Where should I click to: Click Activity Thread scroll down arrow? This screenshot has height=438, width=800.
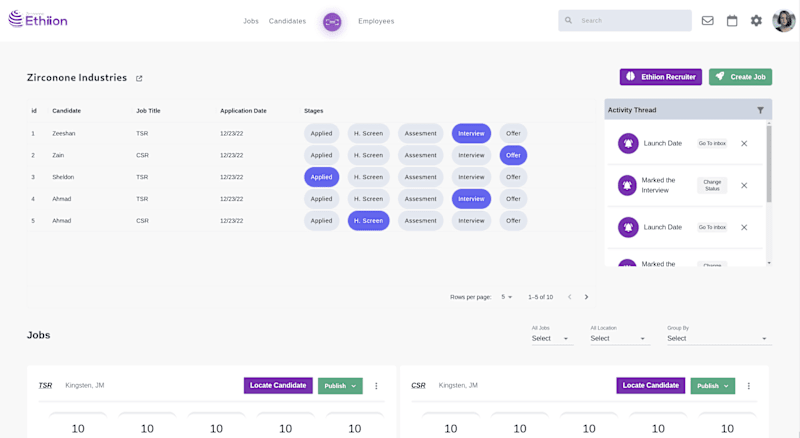(x=769, y=263)
